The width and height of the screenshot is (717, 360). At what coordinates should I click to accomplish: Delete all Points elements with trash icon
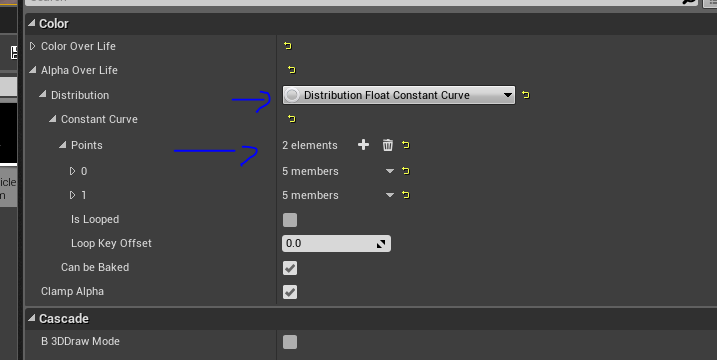387,145
